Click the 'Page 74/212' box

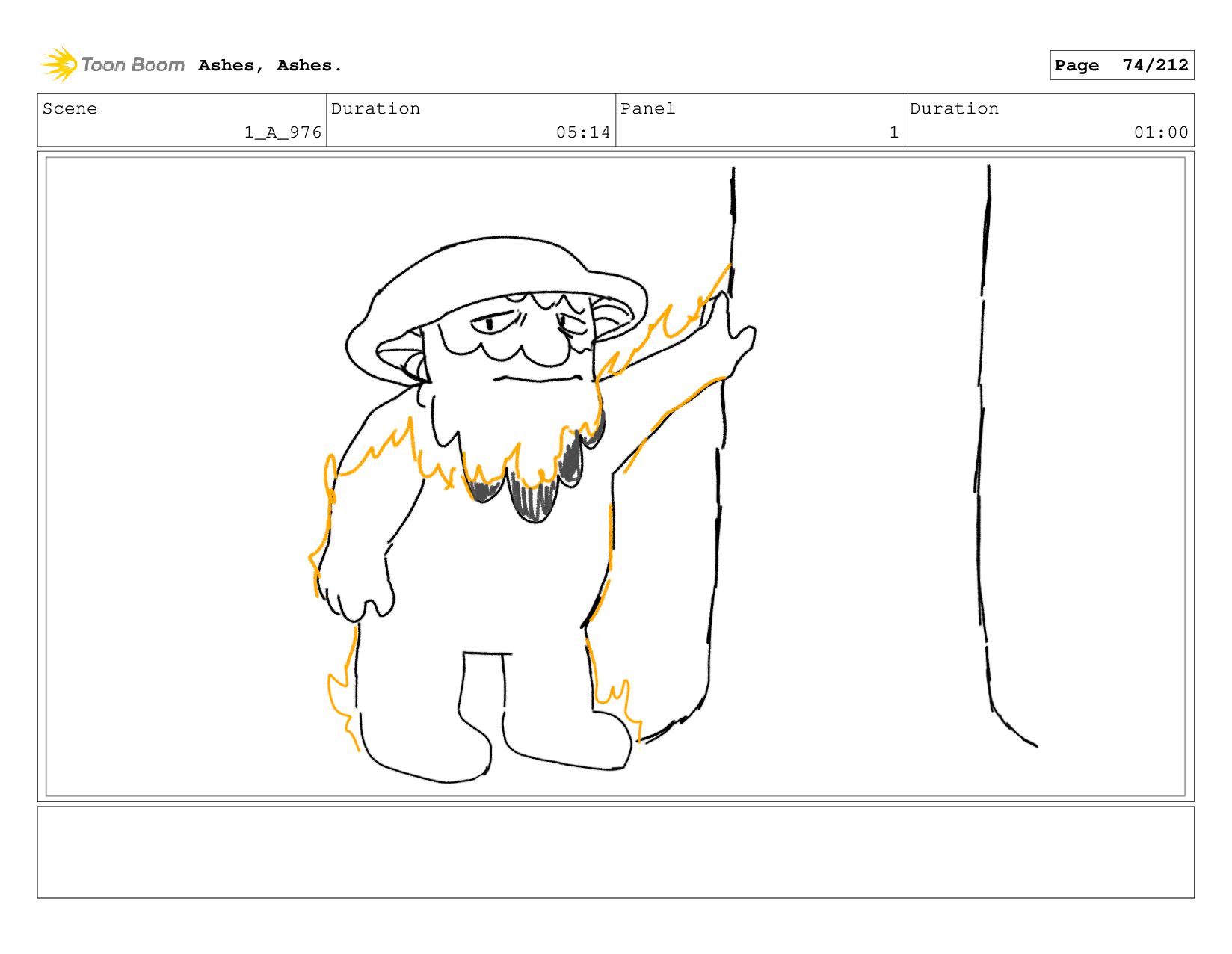[1121, 65]
